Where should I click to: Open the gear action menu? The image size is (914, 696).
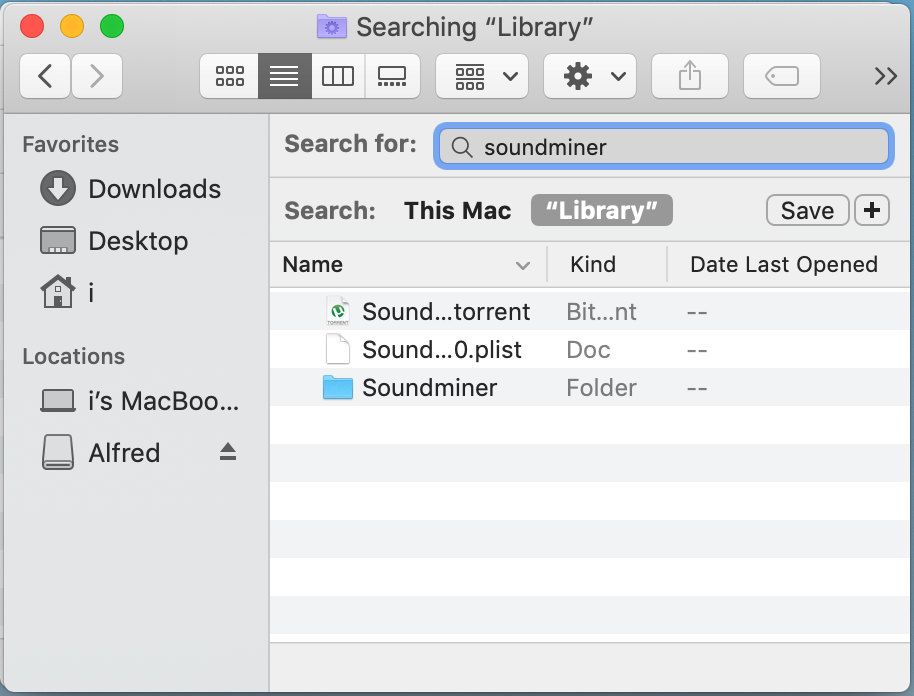590,76
